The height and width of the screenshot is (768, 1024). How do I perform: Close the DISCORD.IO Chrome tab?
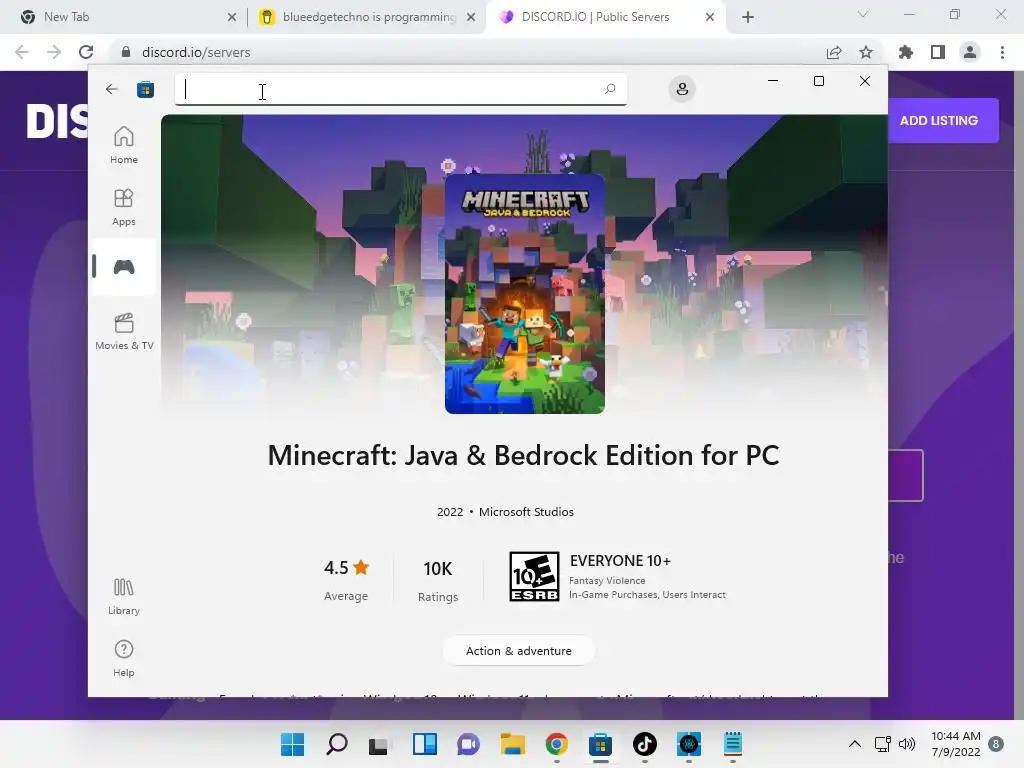710,17
